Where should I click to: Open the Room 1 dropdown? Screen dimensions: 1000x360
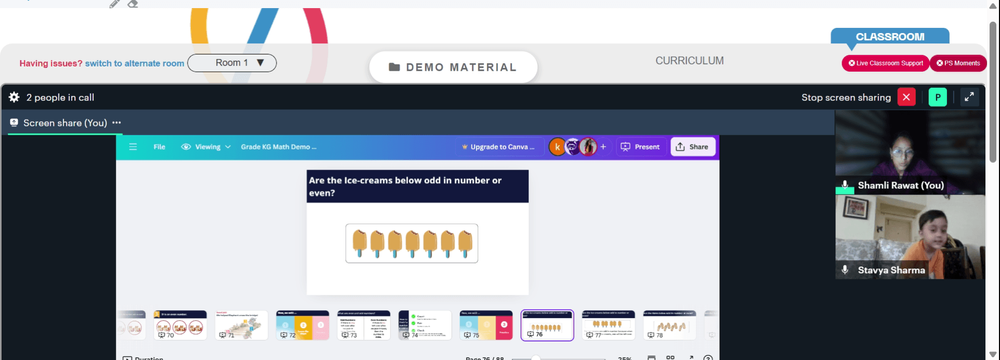coord(232,63)
